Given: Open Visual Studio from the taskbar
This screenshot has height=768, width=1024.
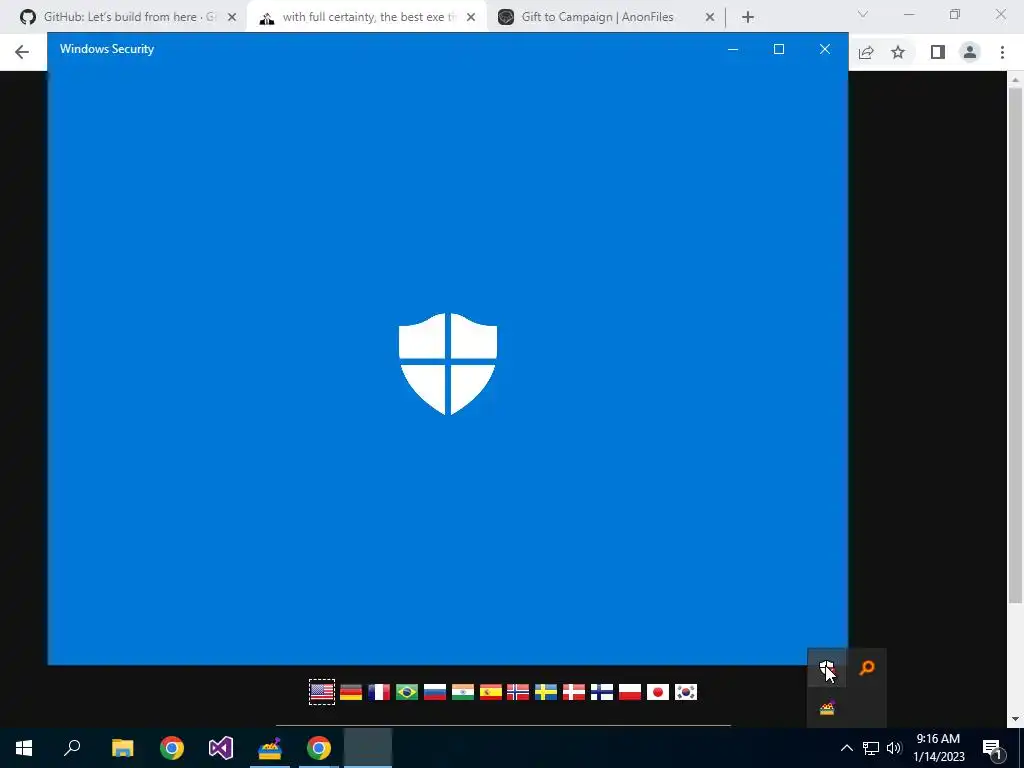Looking at the screenshot, I should (221, 748).
